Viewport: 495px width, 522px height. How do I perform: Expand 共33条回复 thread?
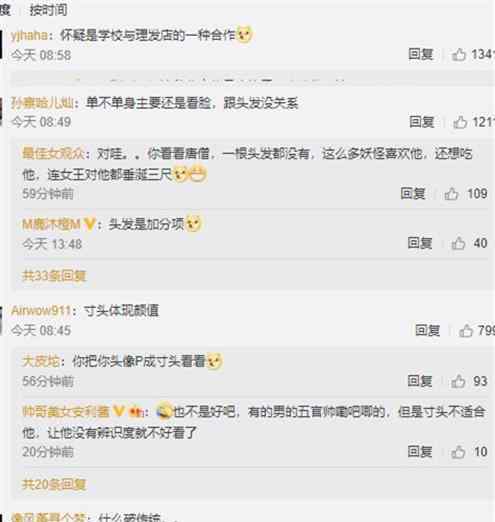[x=54, y=276]
